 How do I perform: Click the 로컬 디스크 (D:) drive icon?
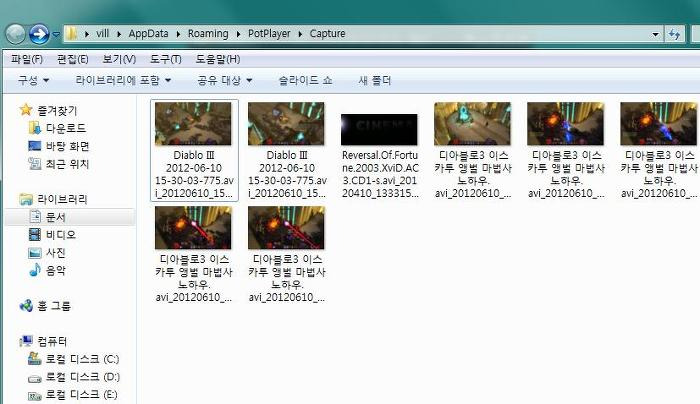34,378
